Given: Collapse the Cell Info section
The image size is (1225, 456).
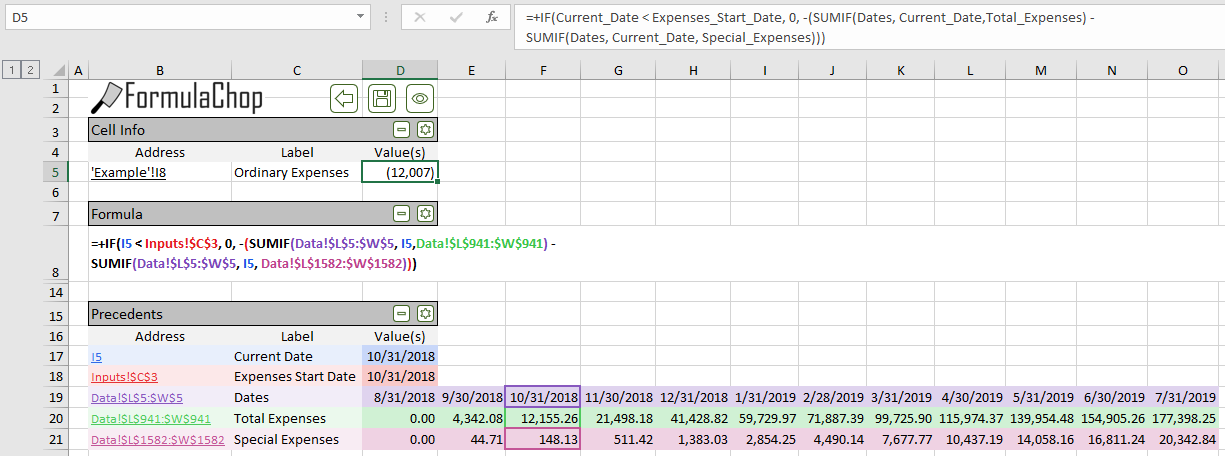Looking at the screenshot, I should pos(401,130).
